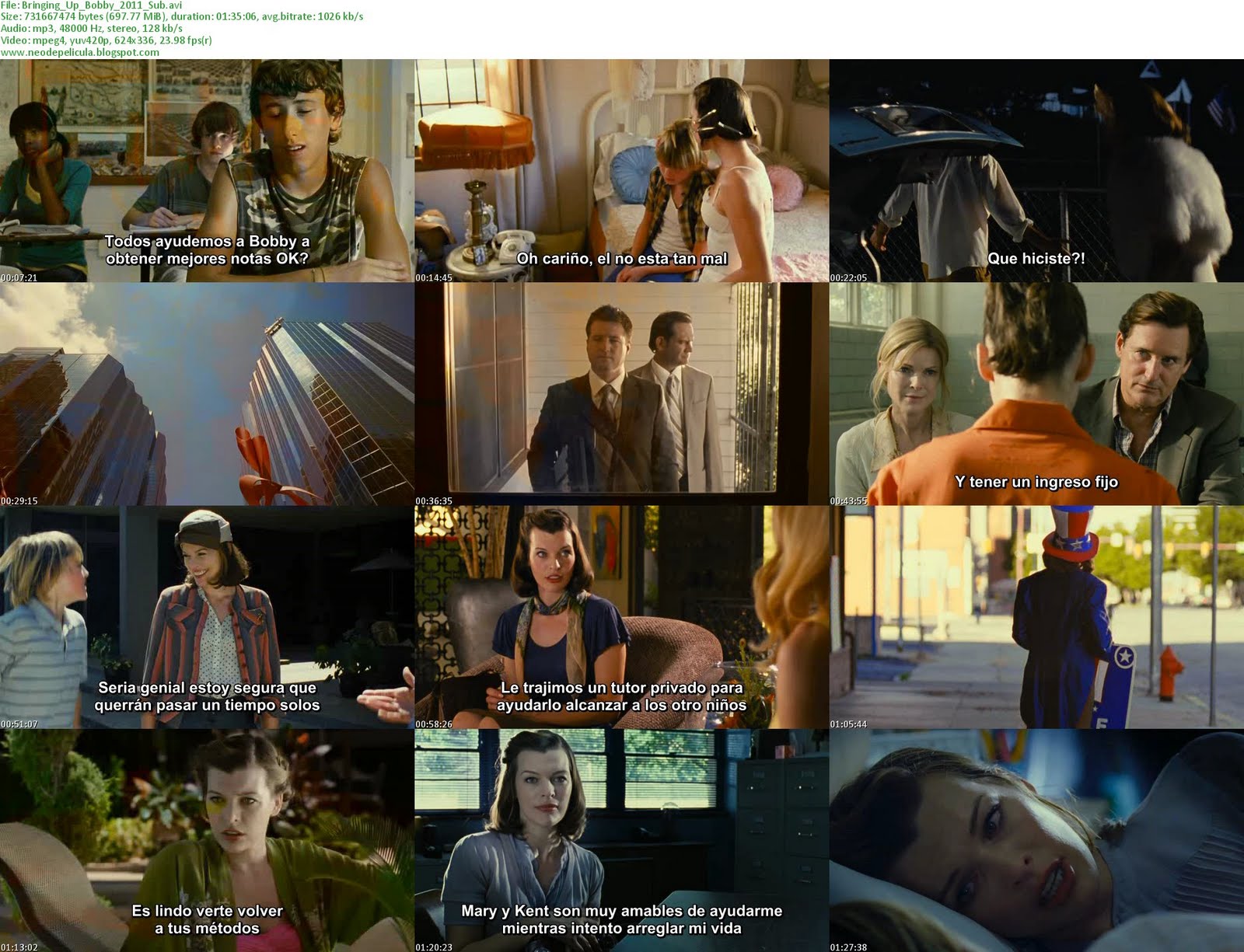Open the thumbnail stamped 00:51:07
This screenshot has height=952, width=1244.
pos(206,617)
